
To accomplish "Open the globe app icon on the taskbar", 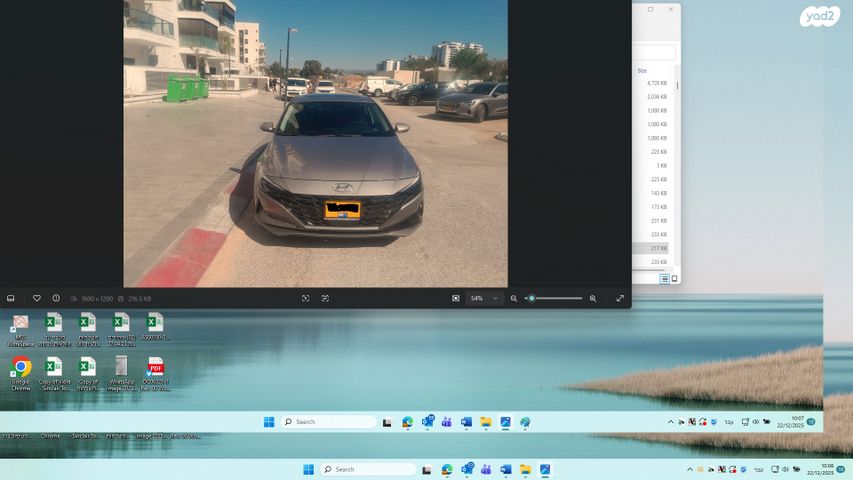I will pyautogui.click(x=525, y=422).
